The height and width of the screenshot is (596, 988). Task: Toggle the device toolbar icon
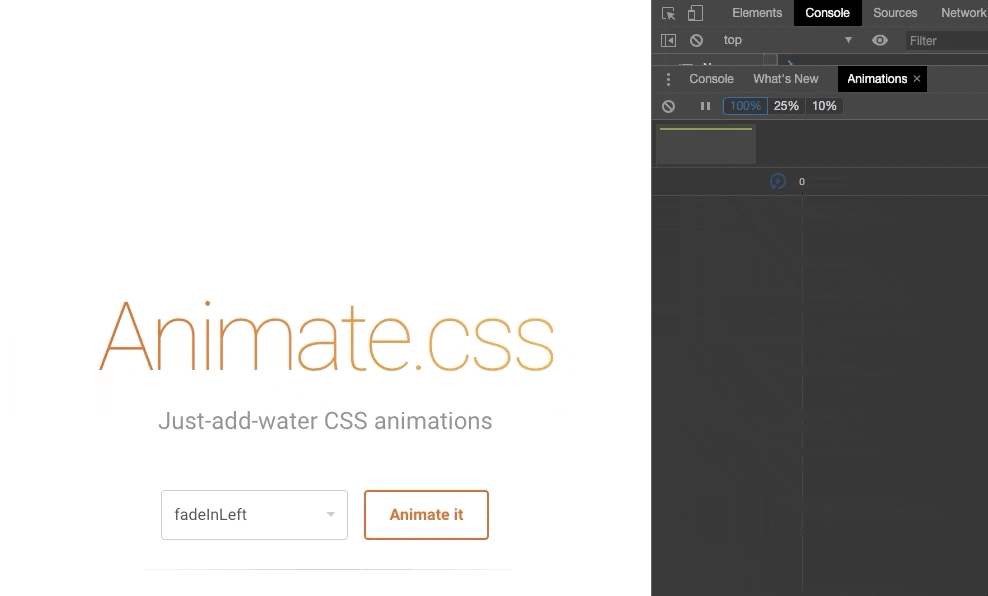[x=695, y=13]
